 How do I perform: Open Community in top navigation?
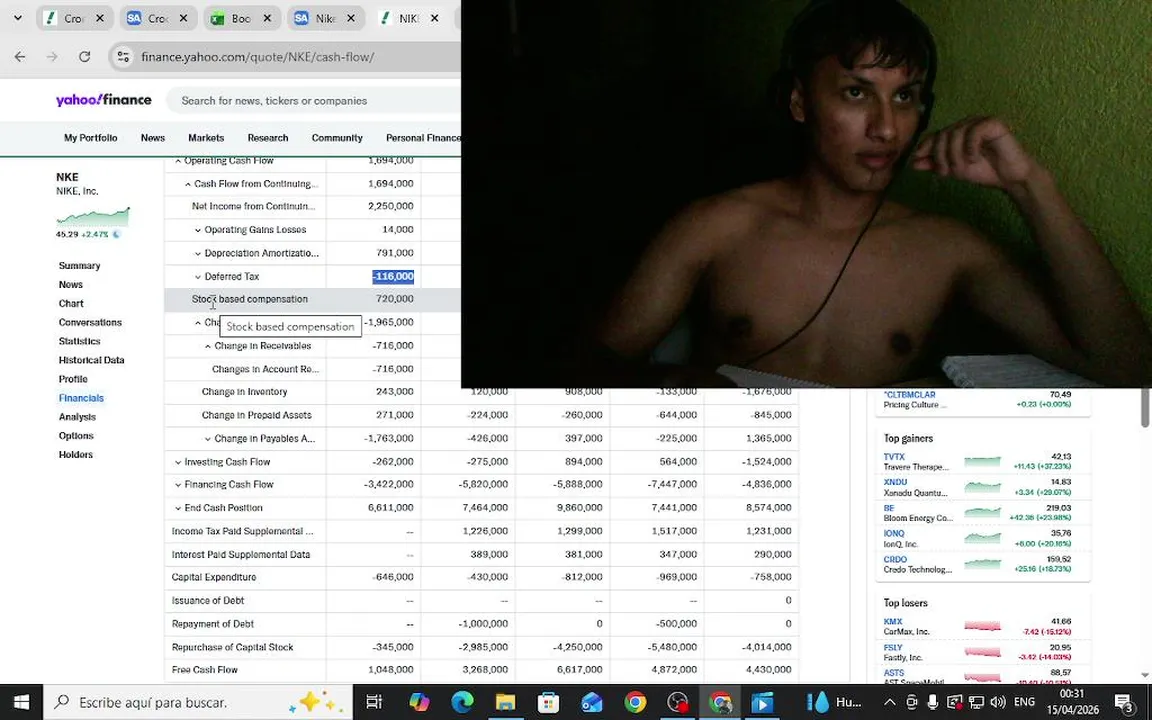(x=337, y=137)
